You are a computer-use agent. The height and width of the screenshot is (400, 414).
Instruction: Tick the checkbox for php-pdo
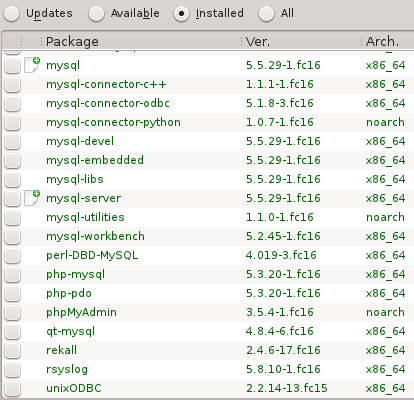(x=13, y=293)
